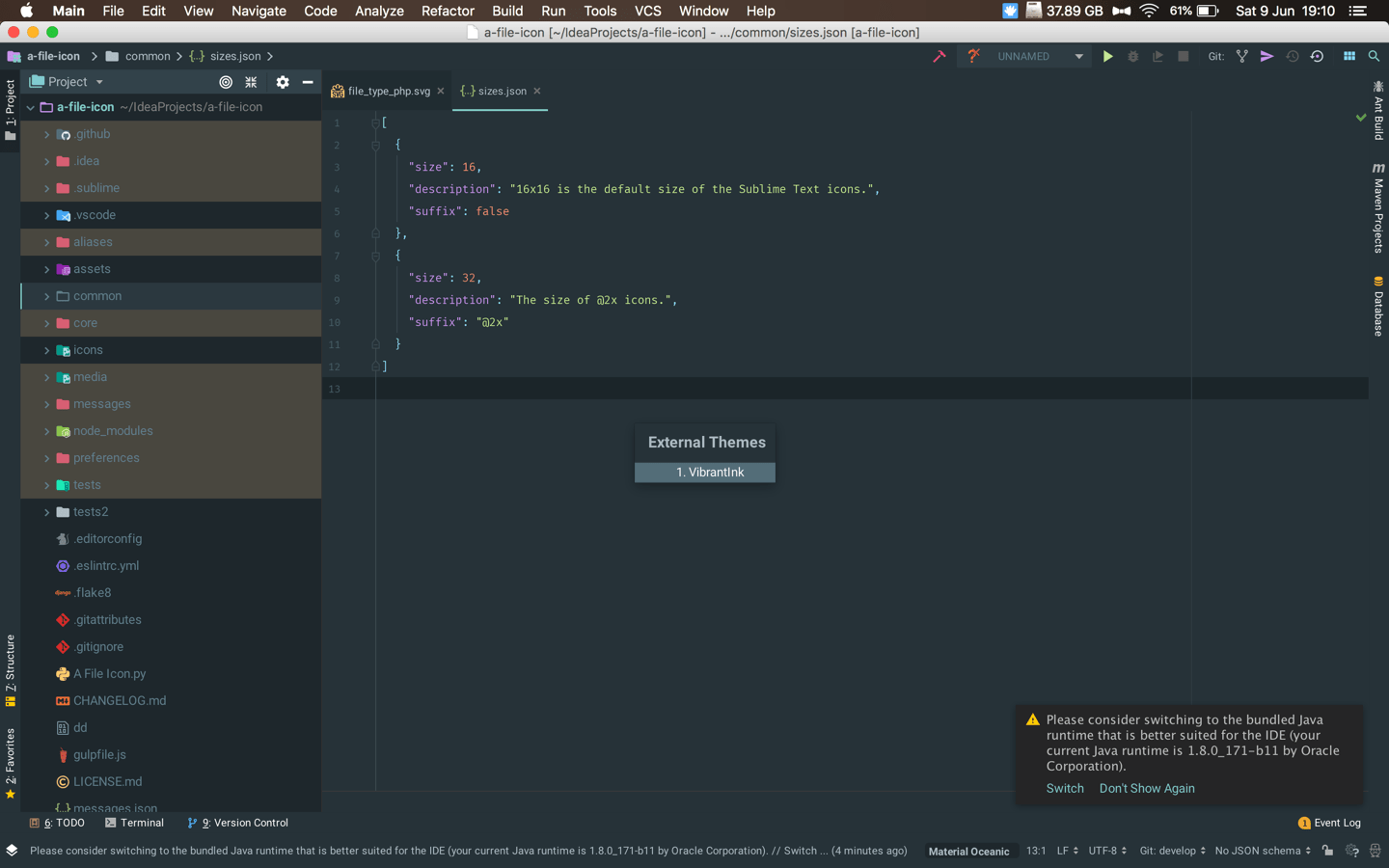Open the Refactor menu

pyautogui.click(x=448, y=11)
